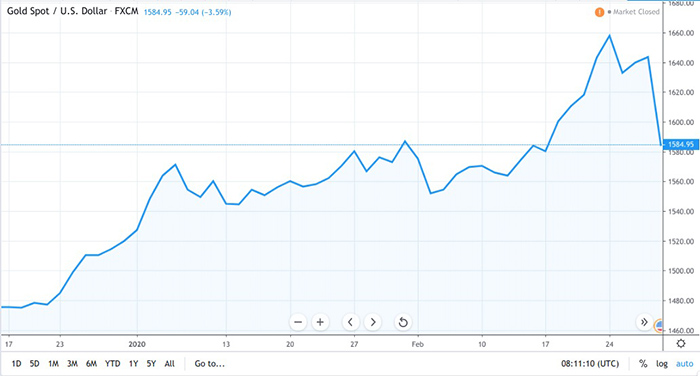The height and width of the screenshot is (376, 700).
Task: Click the 1660.00 price axis label
Action: pyautogui.click(x=681, y=33)
